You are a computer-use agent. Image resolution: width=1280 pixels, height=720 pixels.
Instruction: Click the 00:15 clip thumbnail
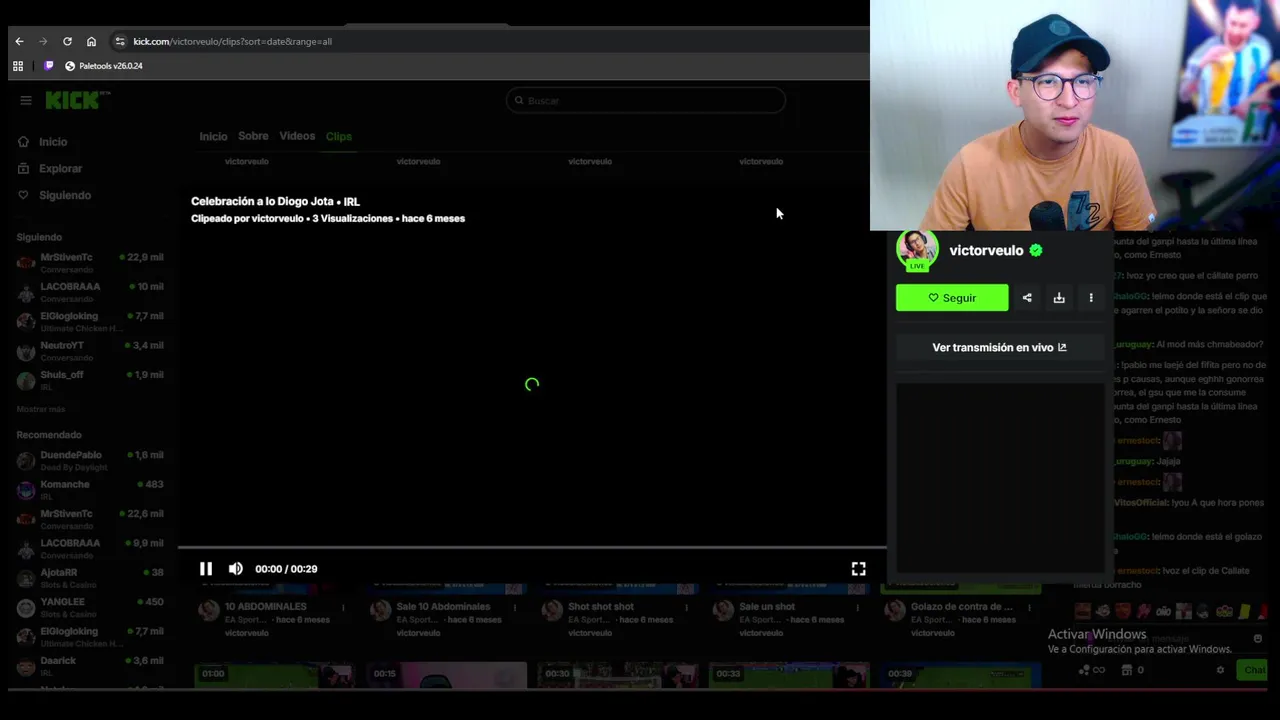point(447,676)
